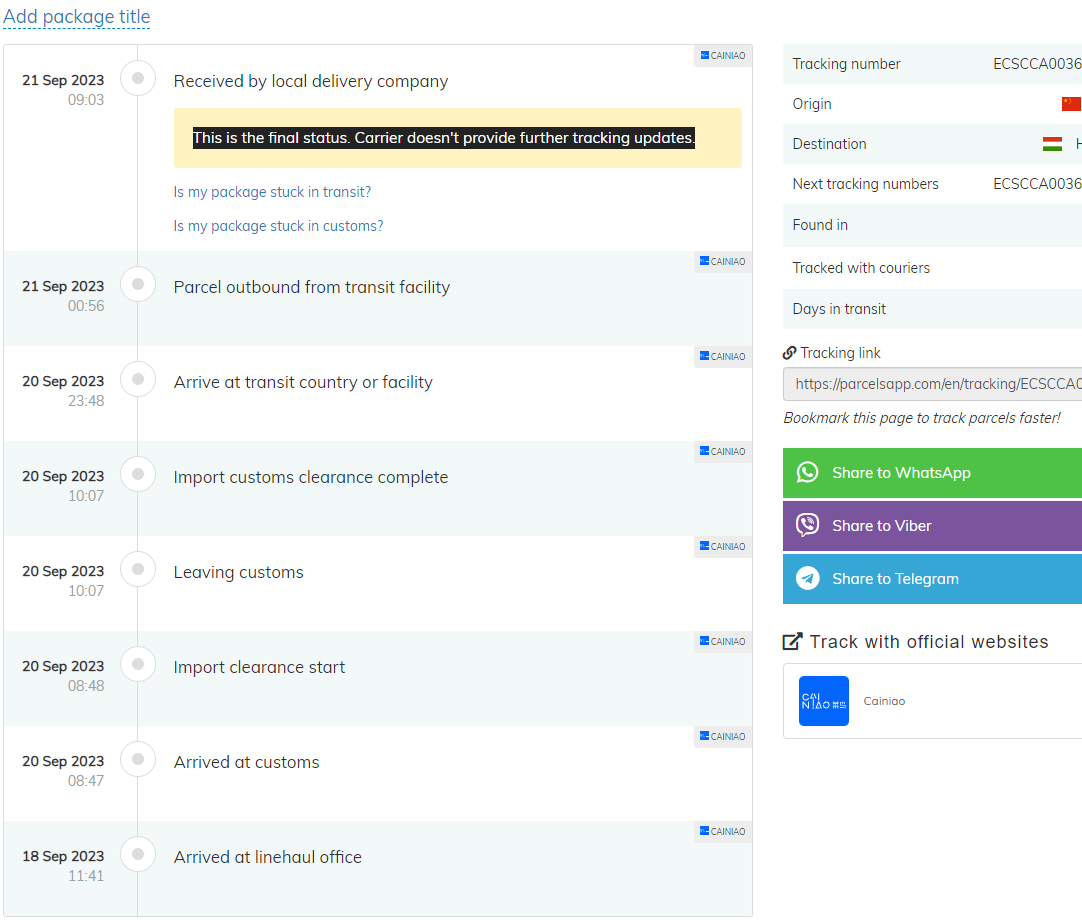Click 'Add package title' link
1082x920 pixels.
tap(77, 17)
